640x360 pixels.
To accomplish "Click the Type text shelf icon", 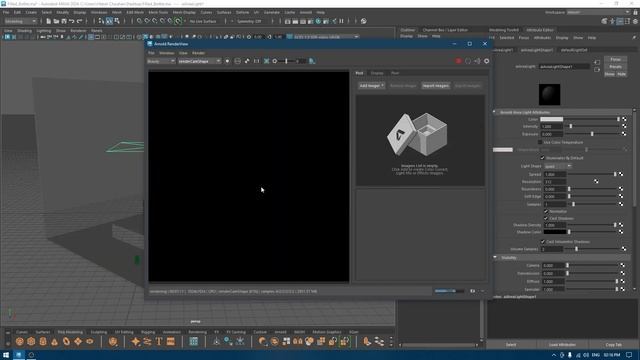I will coord(159,341).
